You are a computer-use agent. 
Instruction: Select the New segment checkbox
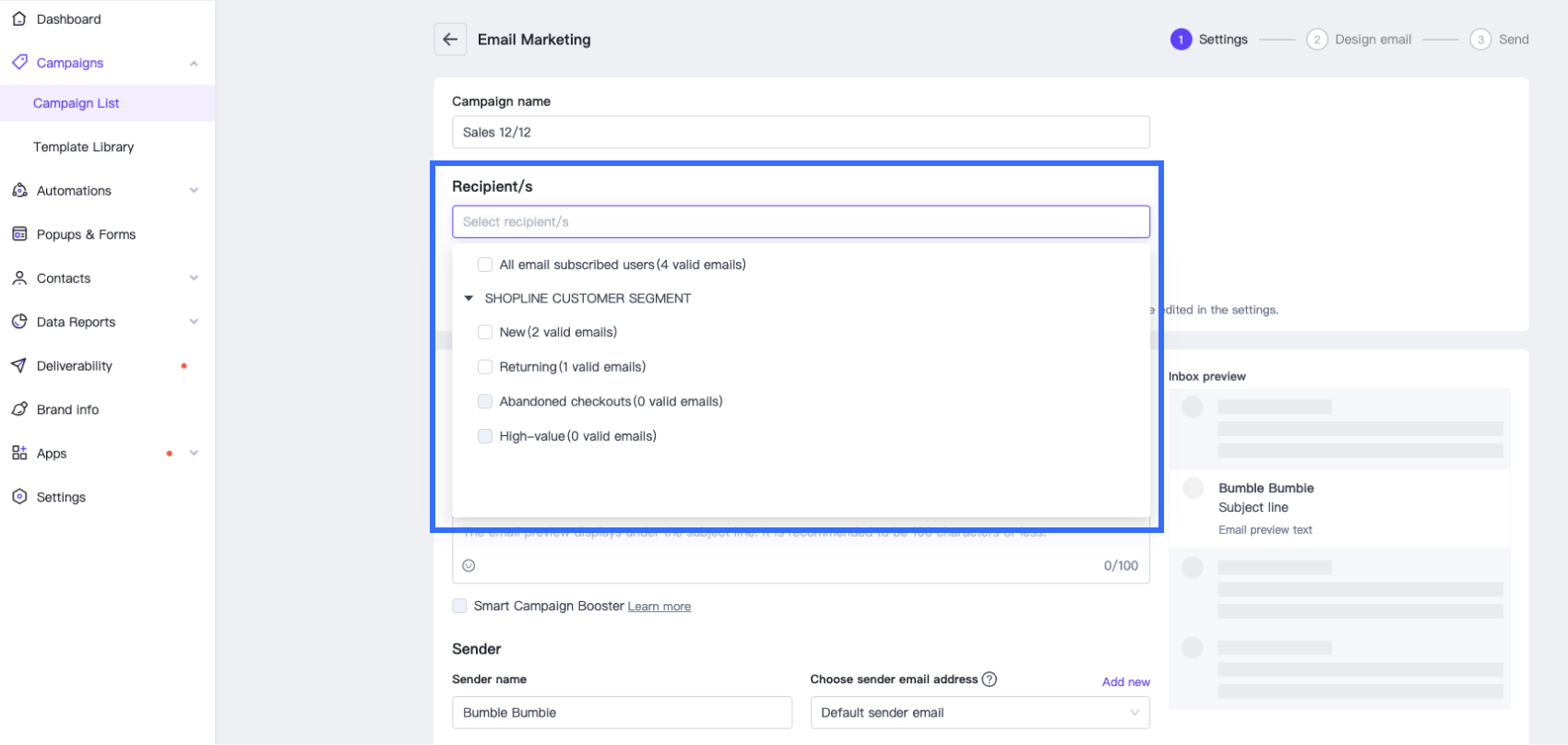(485, 332)
